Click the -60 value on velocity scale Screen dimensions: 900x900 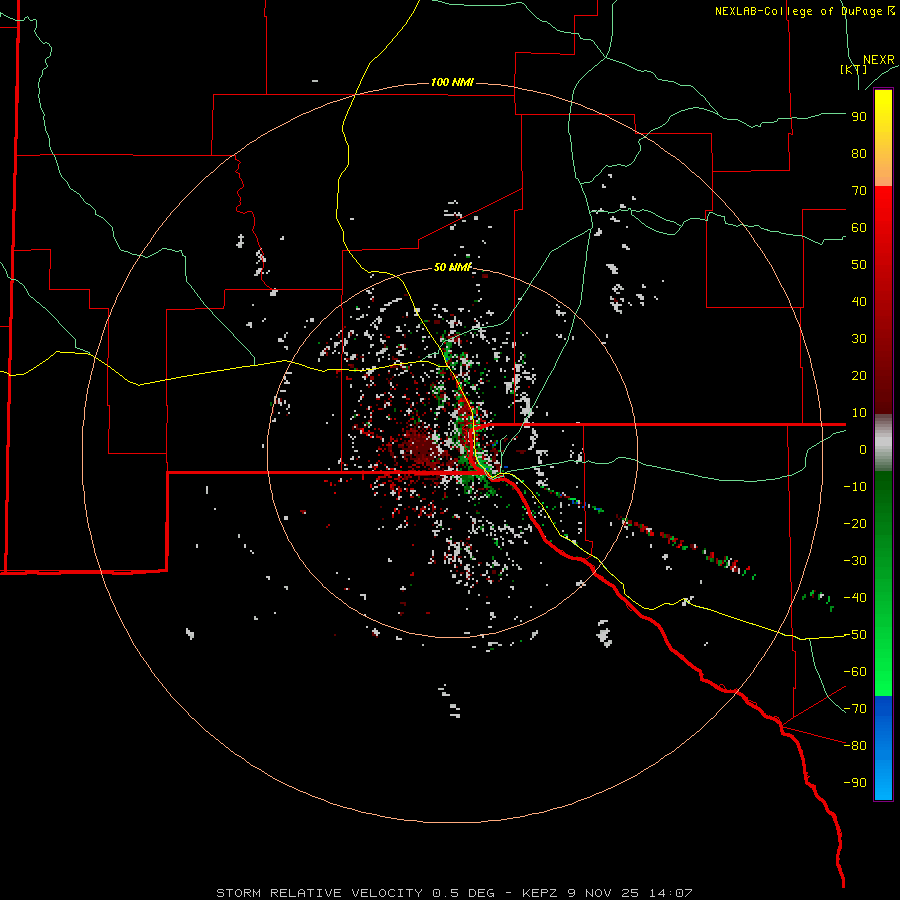point(855,672)
